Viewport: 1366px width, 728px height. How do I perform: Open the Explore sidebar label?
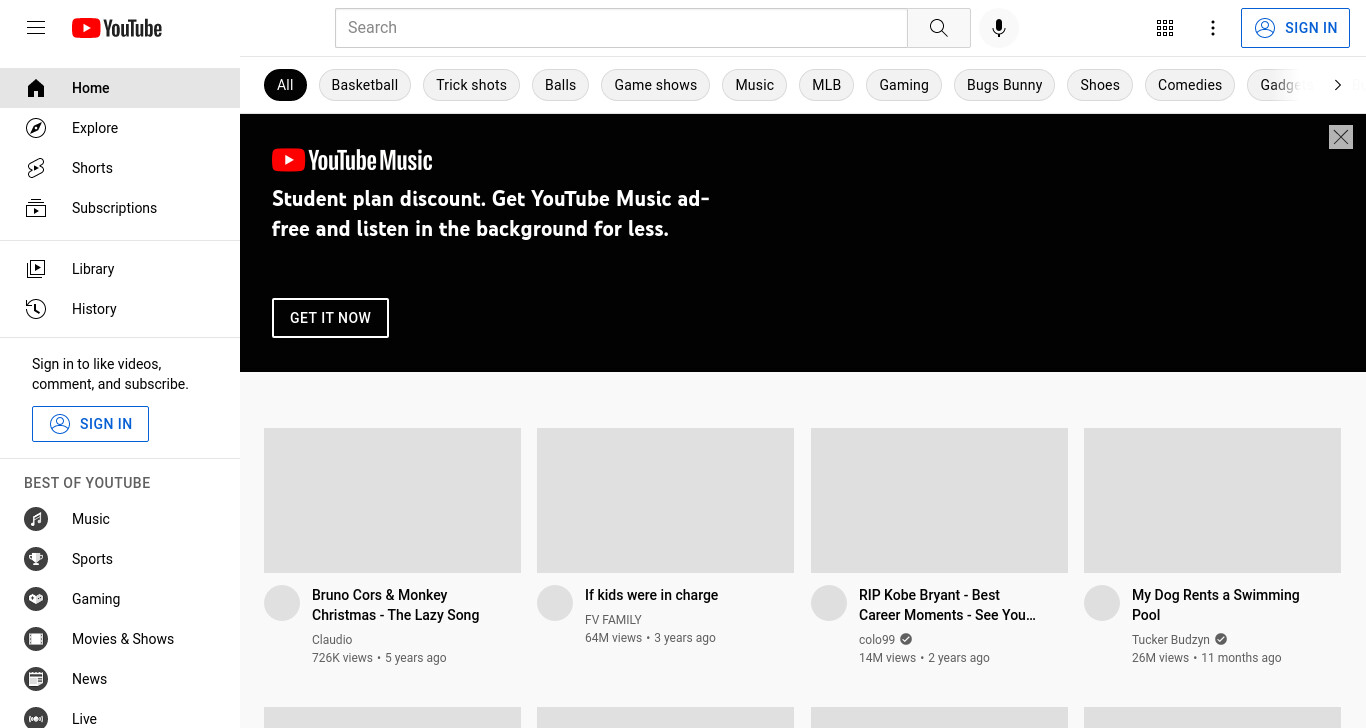[x=95, y=128]
